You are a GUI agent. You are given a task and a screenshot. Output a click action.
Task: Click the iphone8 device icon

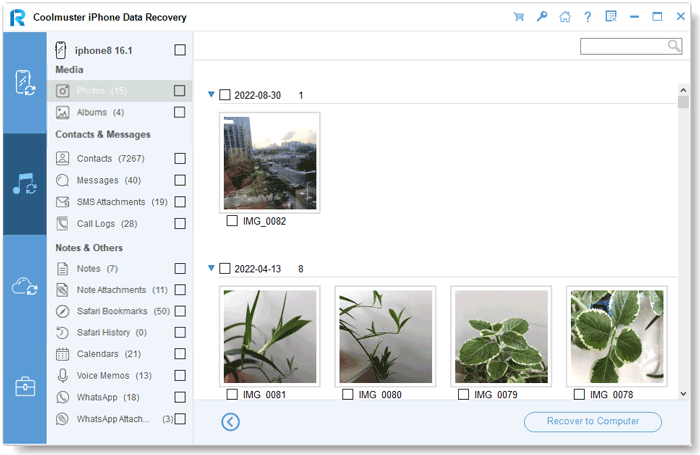61,50
